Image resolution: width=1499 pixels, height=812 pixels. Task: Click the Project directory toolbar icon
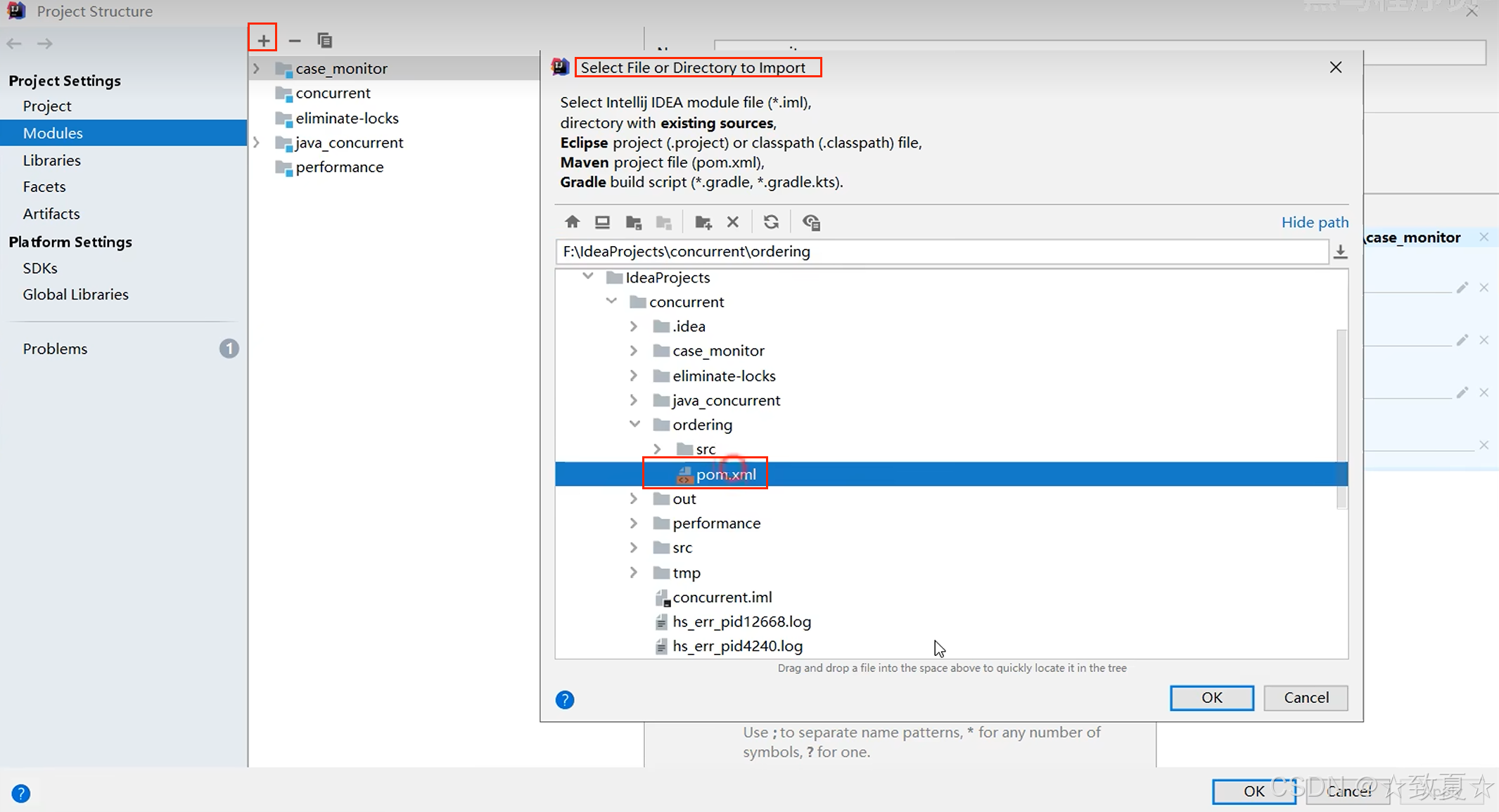(x=633, y=222)
